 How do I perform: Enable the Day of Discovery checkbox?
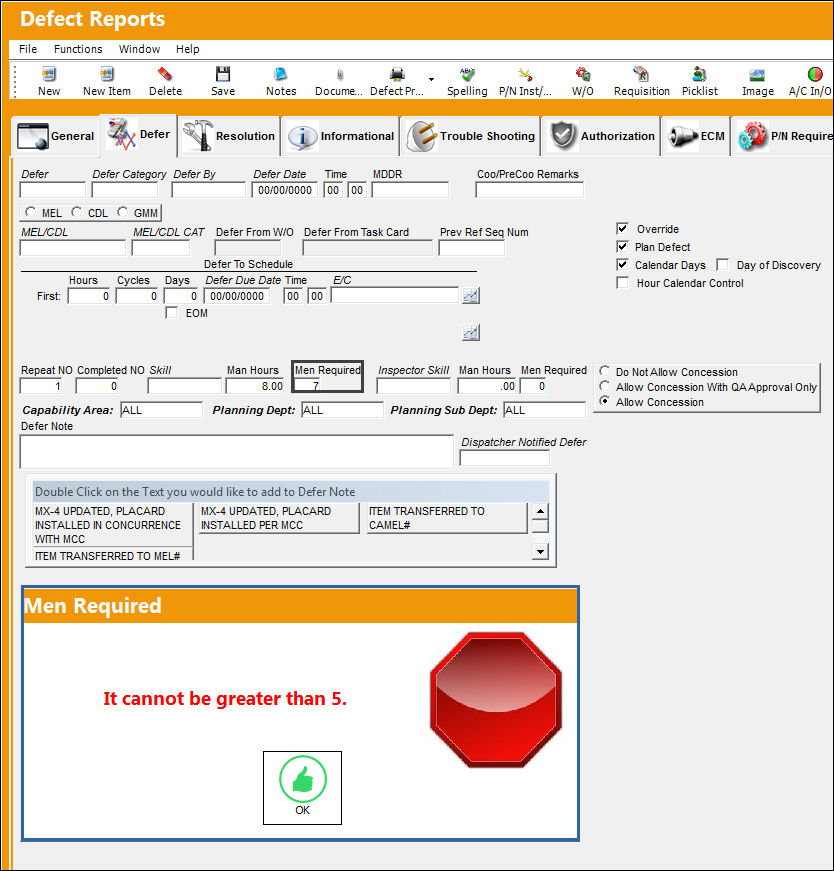[x=722, y=264]
